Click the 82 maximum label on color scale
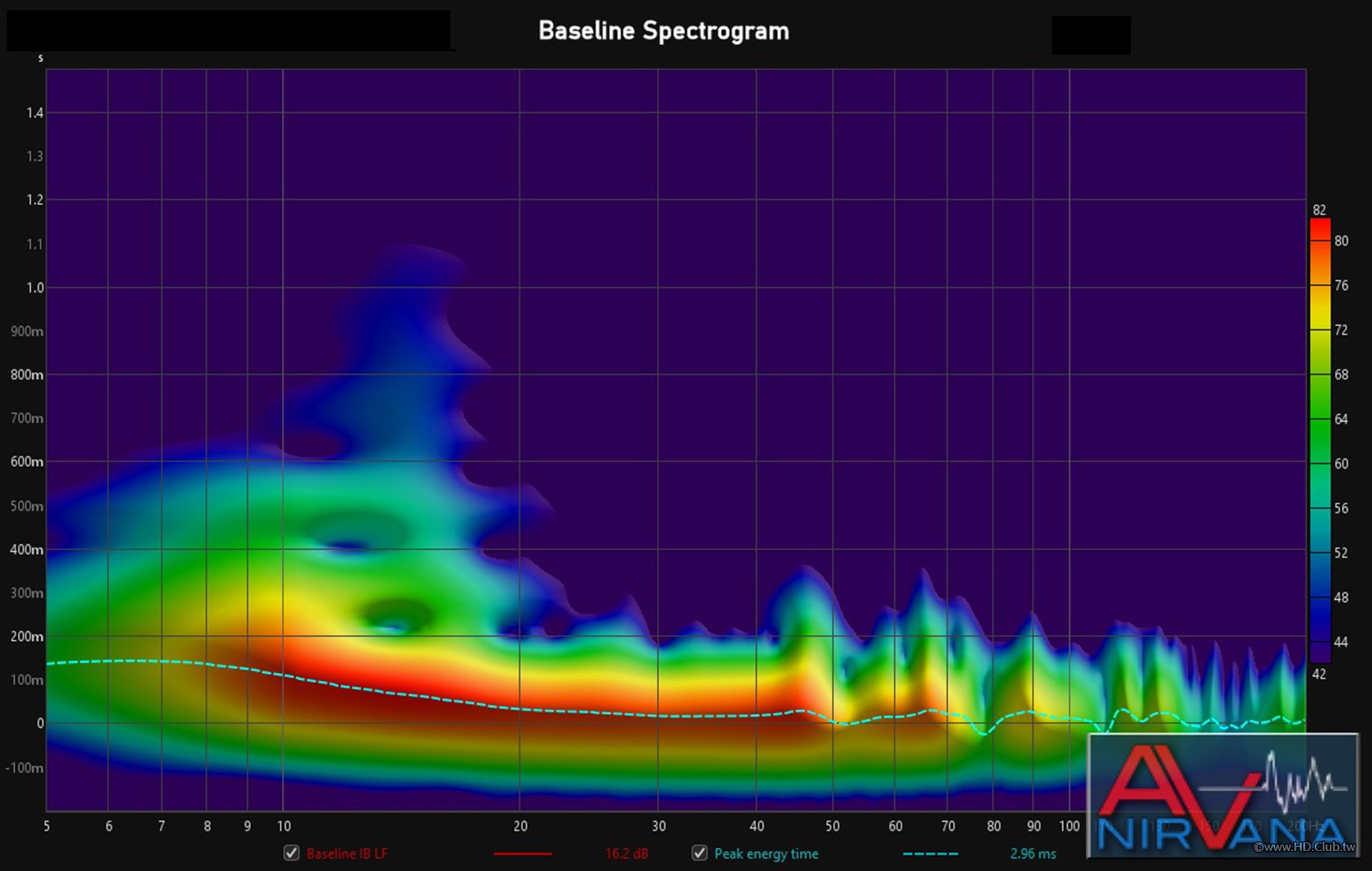This screenshot has width=1372, height=871. click(x=1319, y=210)
